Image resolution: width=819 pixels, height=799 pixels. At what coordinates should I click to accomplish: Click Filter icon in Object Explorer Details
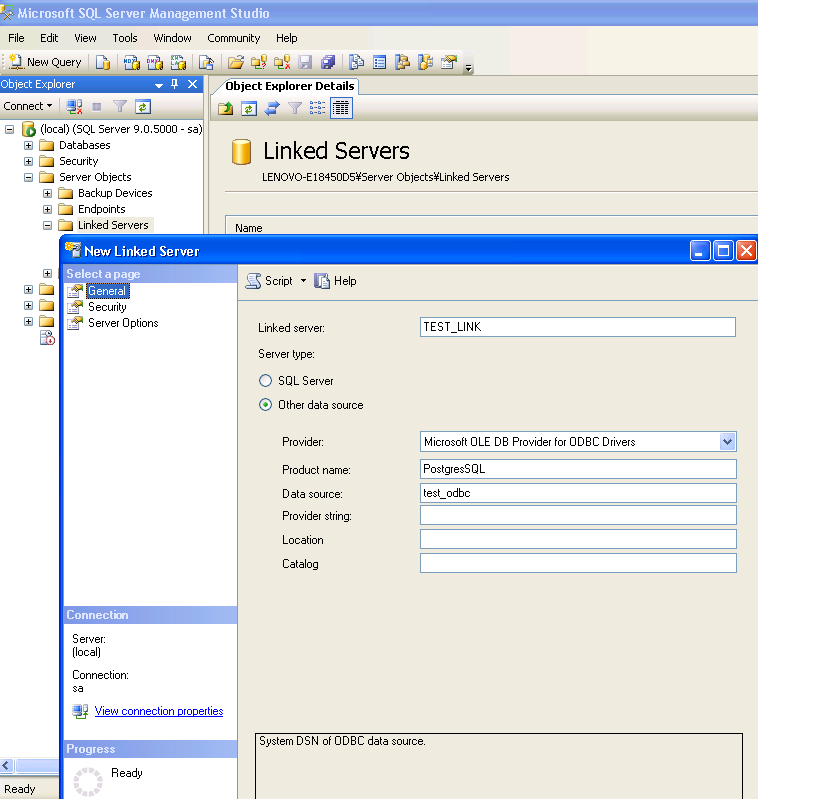tap(295, 109)
